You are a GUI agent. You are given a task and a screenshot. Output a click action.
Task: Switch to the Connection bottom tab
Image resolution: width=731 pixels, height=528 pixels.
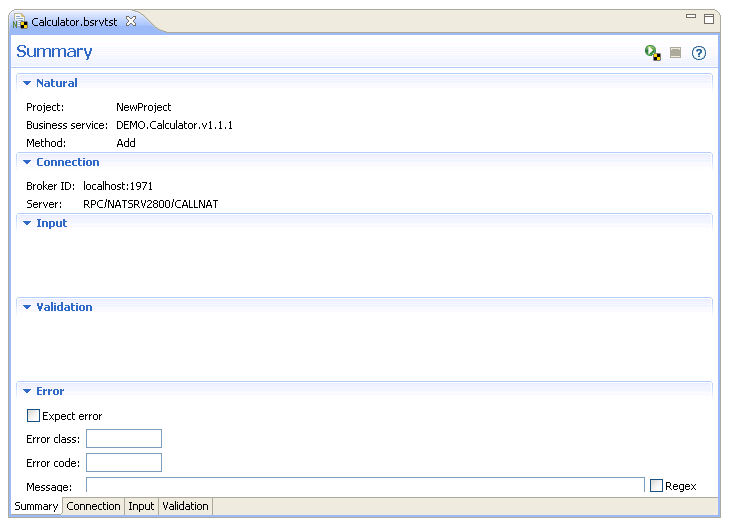click(x=93, y=506)
